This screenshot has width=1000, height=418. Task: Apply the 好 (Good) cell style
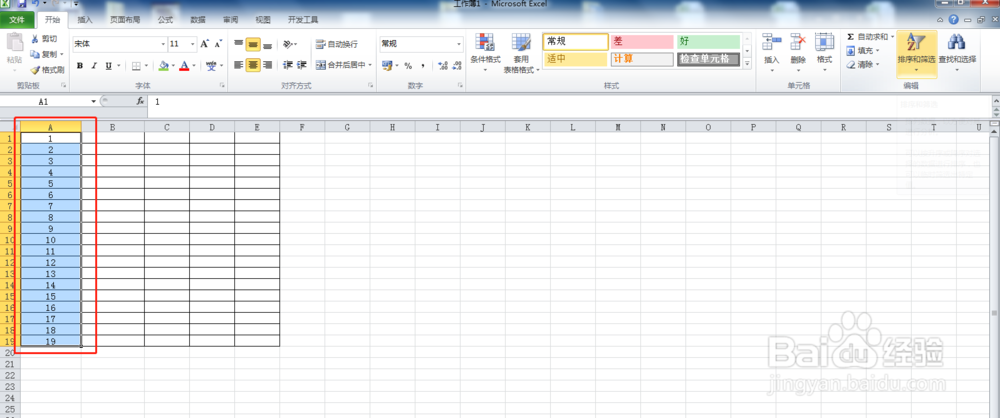[709, 41]
